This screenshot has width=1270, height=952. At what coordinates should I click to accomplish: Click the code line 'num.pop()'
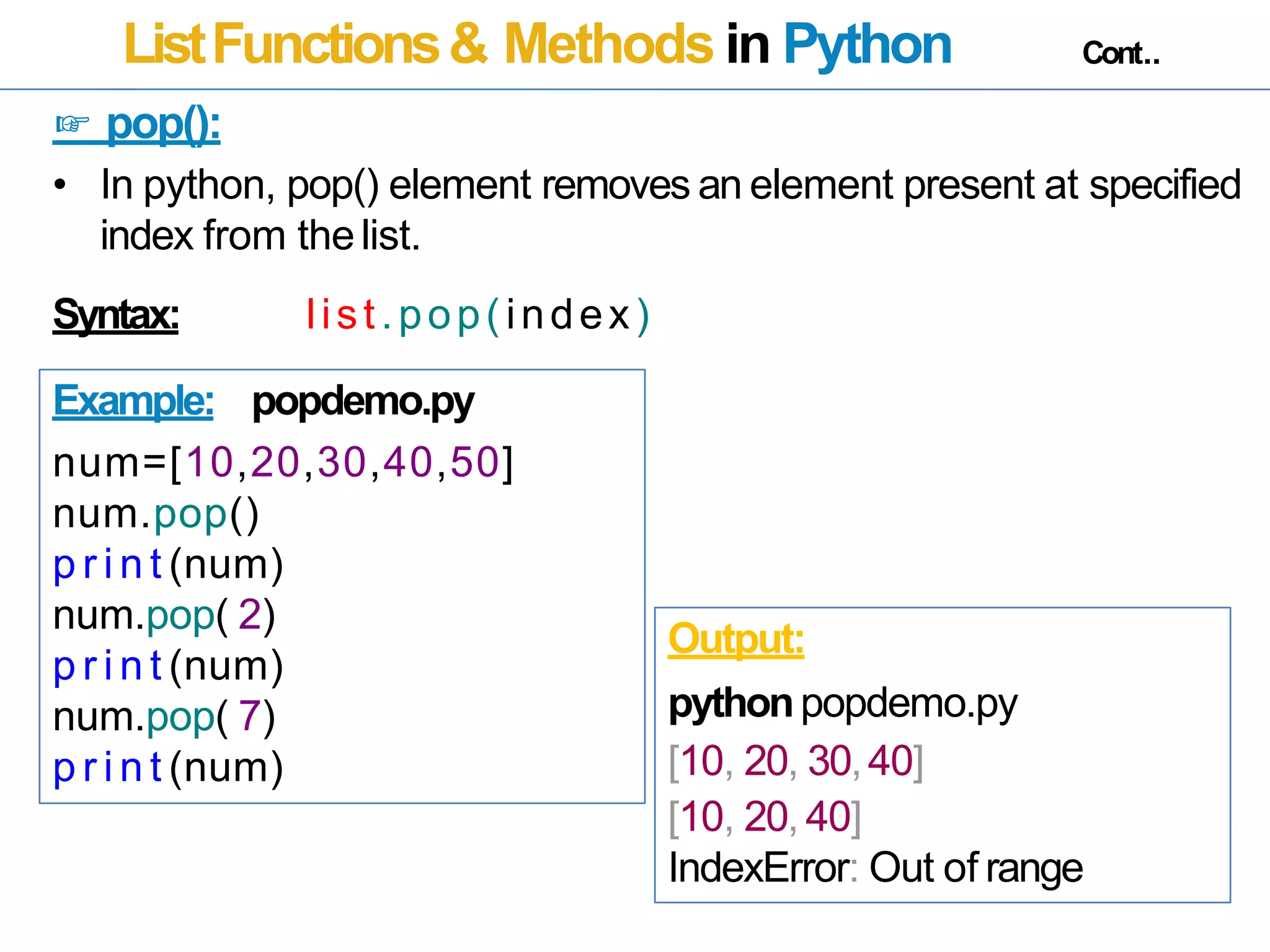coord(156,514)
